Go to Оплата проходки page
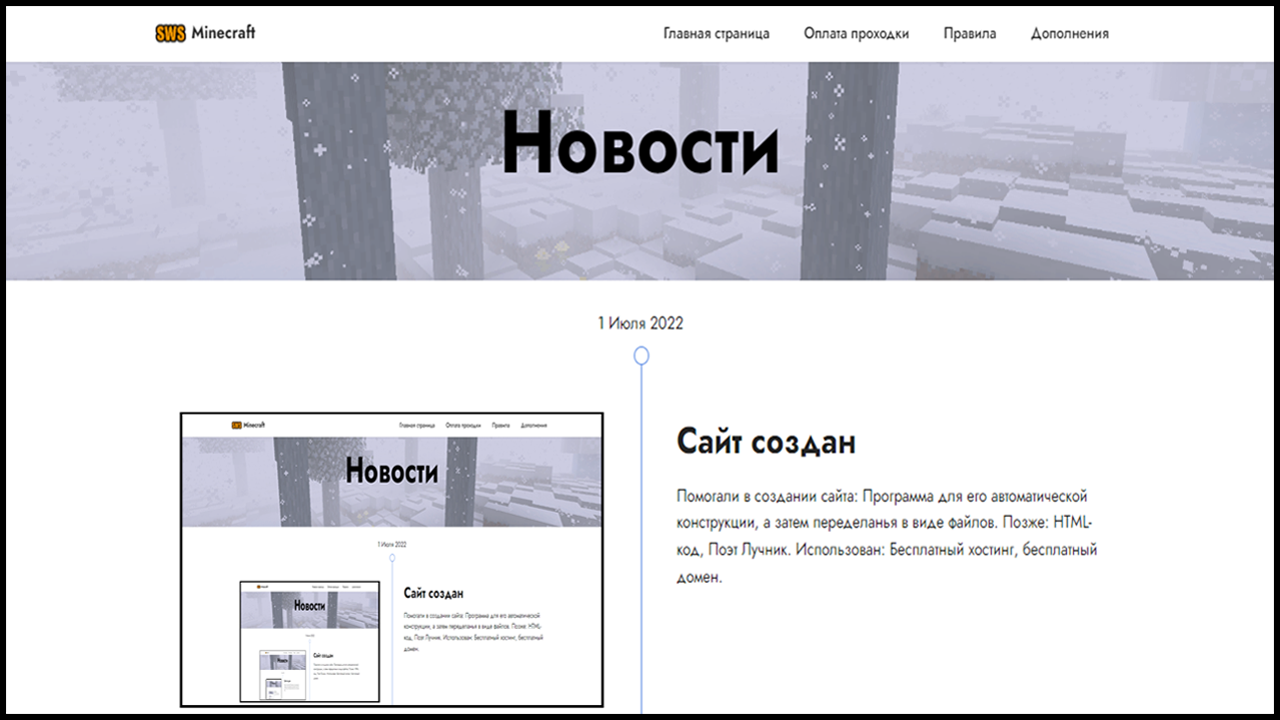The image size is (1280, 720). click(856, 33)
